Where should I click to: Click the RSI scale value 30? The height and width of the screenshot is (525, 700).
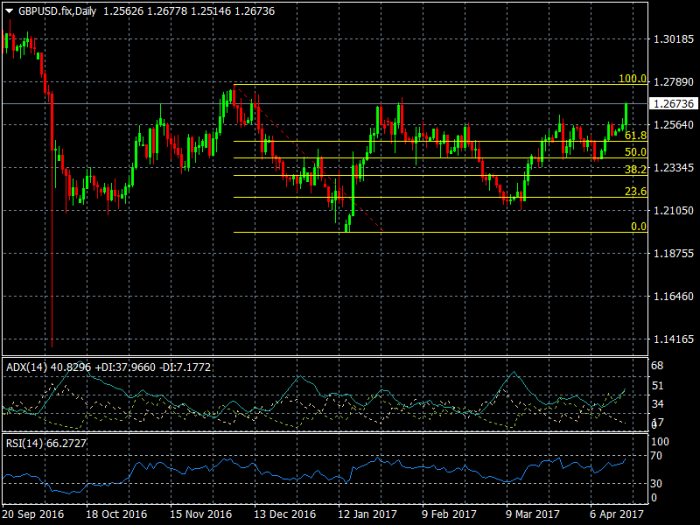pos(657,483)
